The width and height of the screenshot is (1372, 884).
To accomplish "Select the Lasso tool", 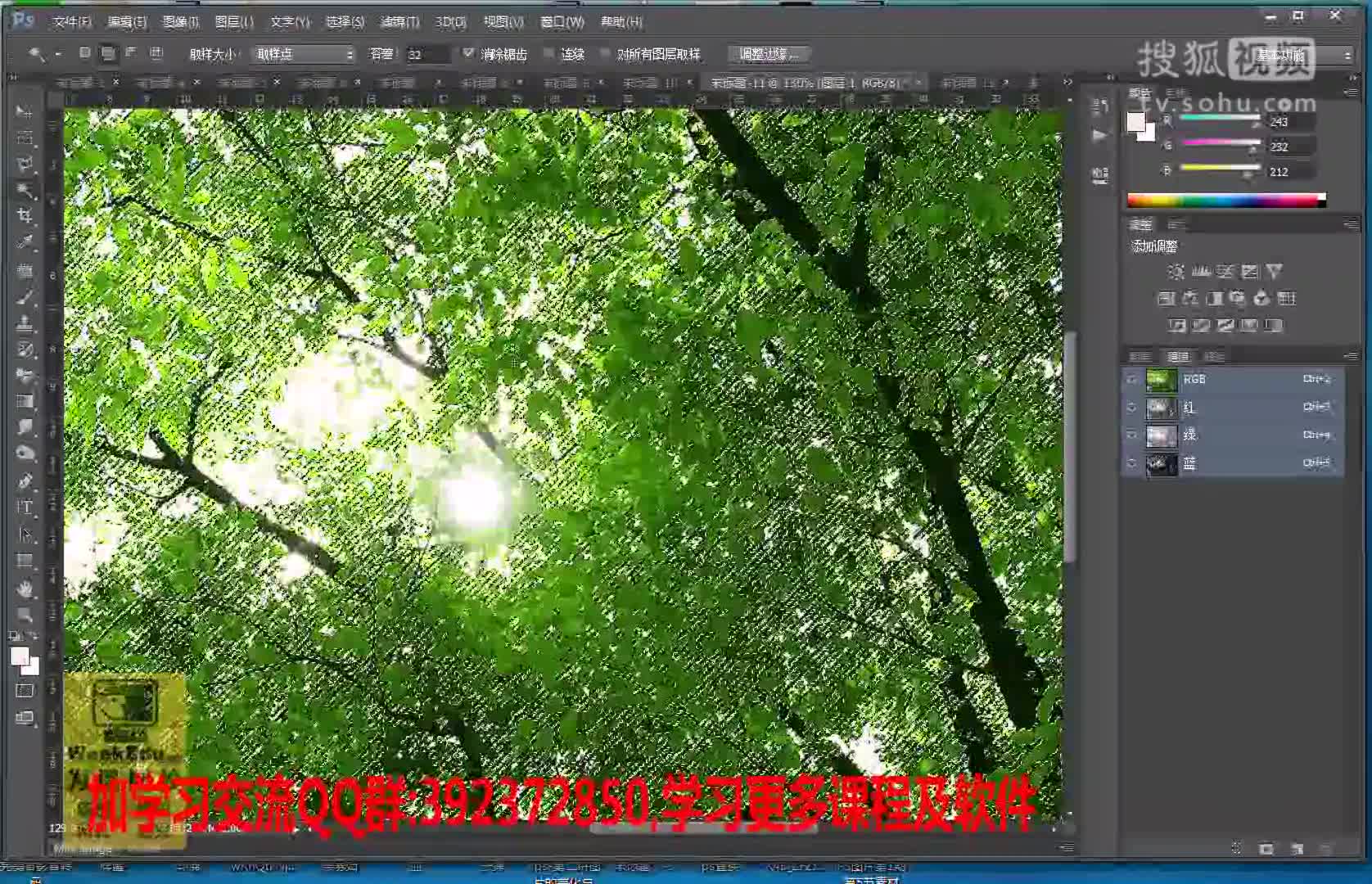I will pos(25,164).
